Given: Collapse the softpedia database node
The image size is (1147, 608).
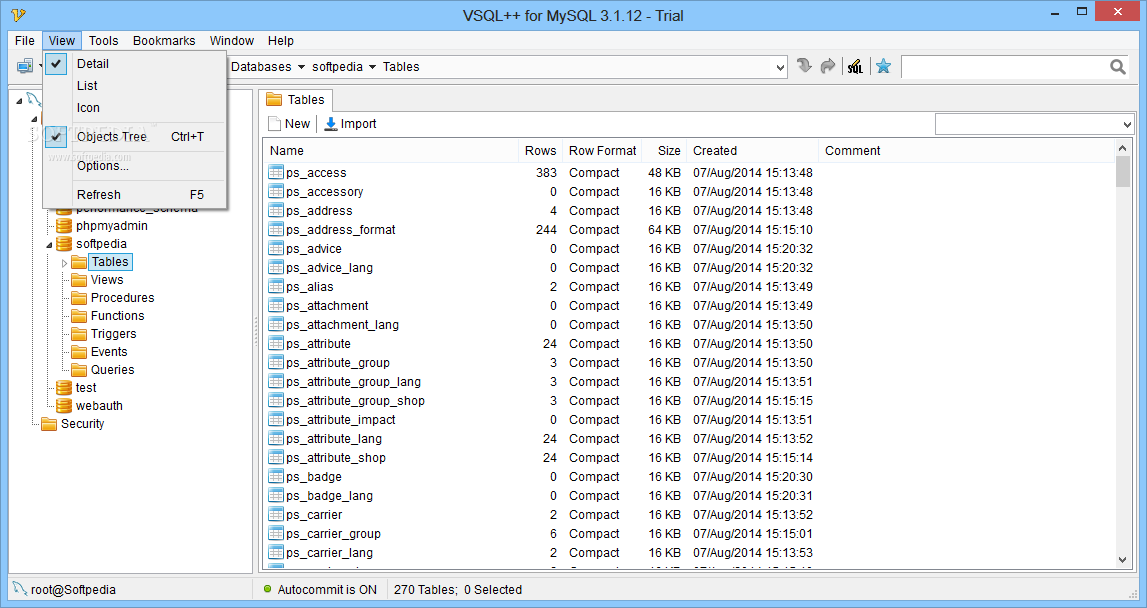Looking at the screenshot, I should [49, 244].
